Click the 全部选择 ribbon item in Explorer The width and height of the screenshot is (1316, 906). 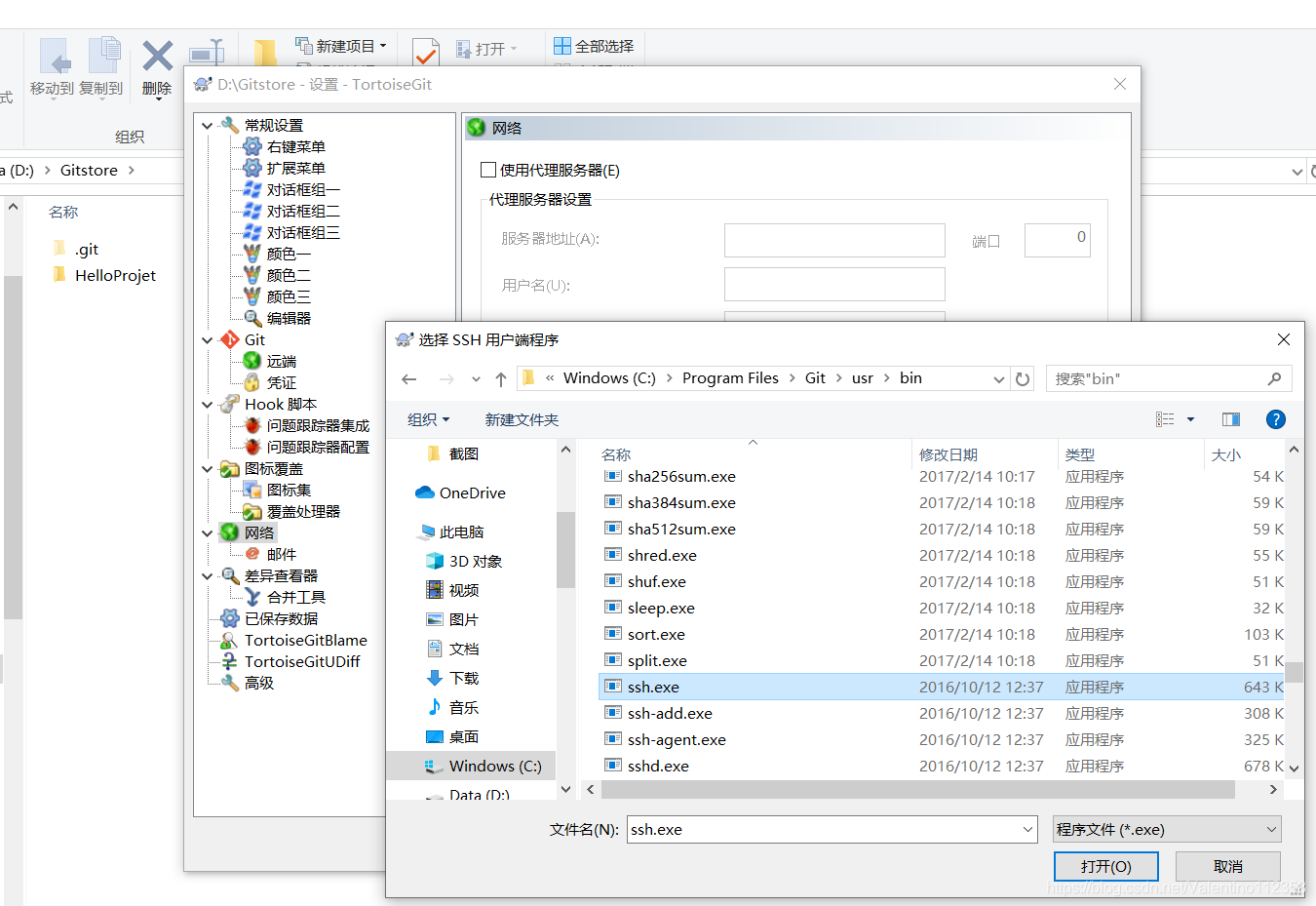click(x=594, y=46)
